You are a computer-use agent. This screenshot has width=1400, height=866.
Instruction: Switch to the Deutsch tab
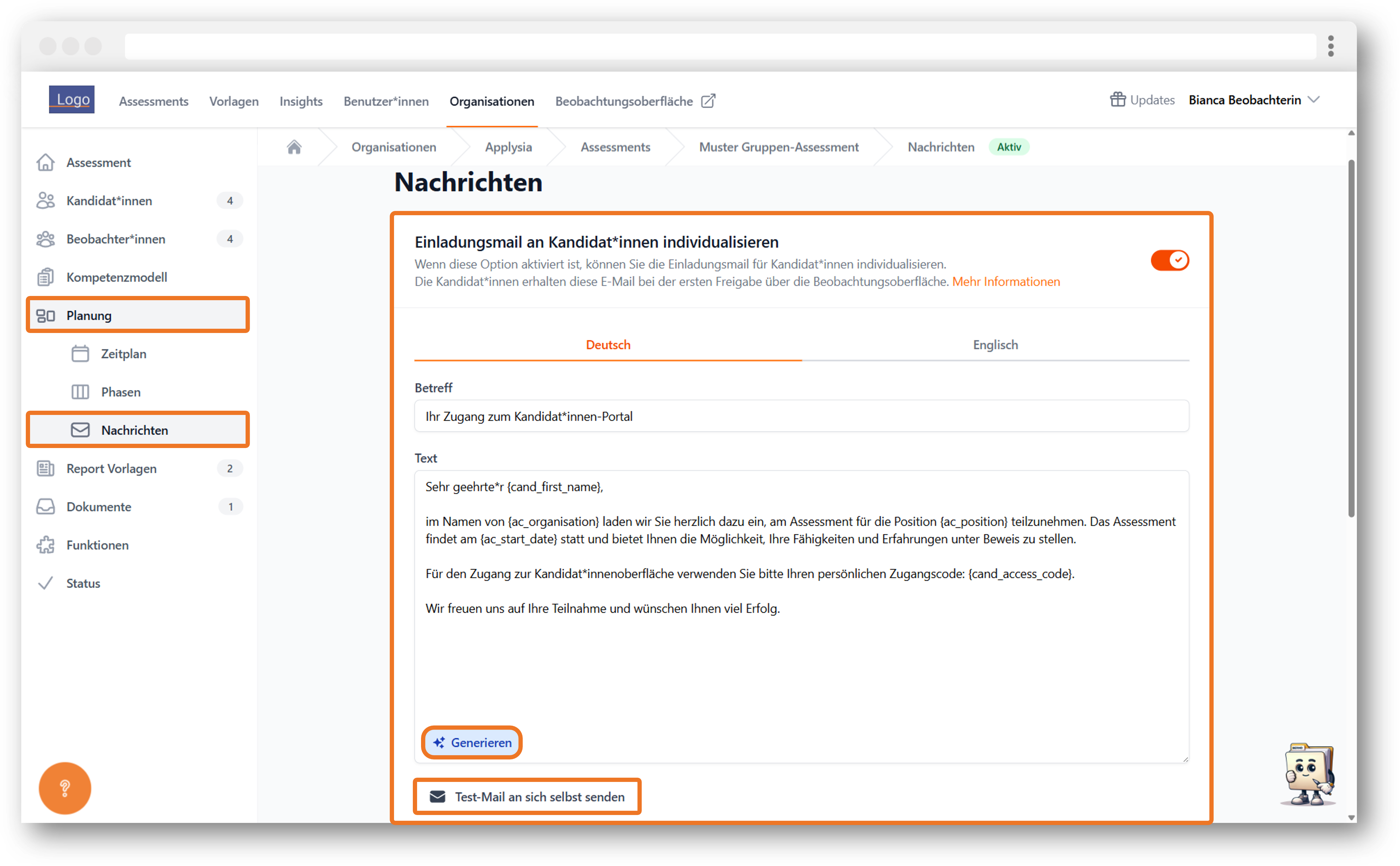(x=608, y=345)
